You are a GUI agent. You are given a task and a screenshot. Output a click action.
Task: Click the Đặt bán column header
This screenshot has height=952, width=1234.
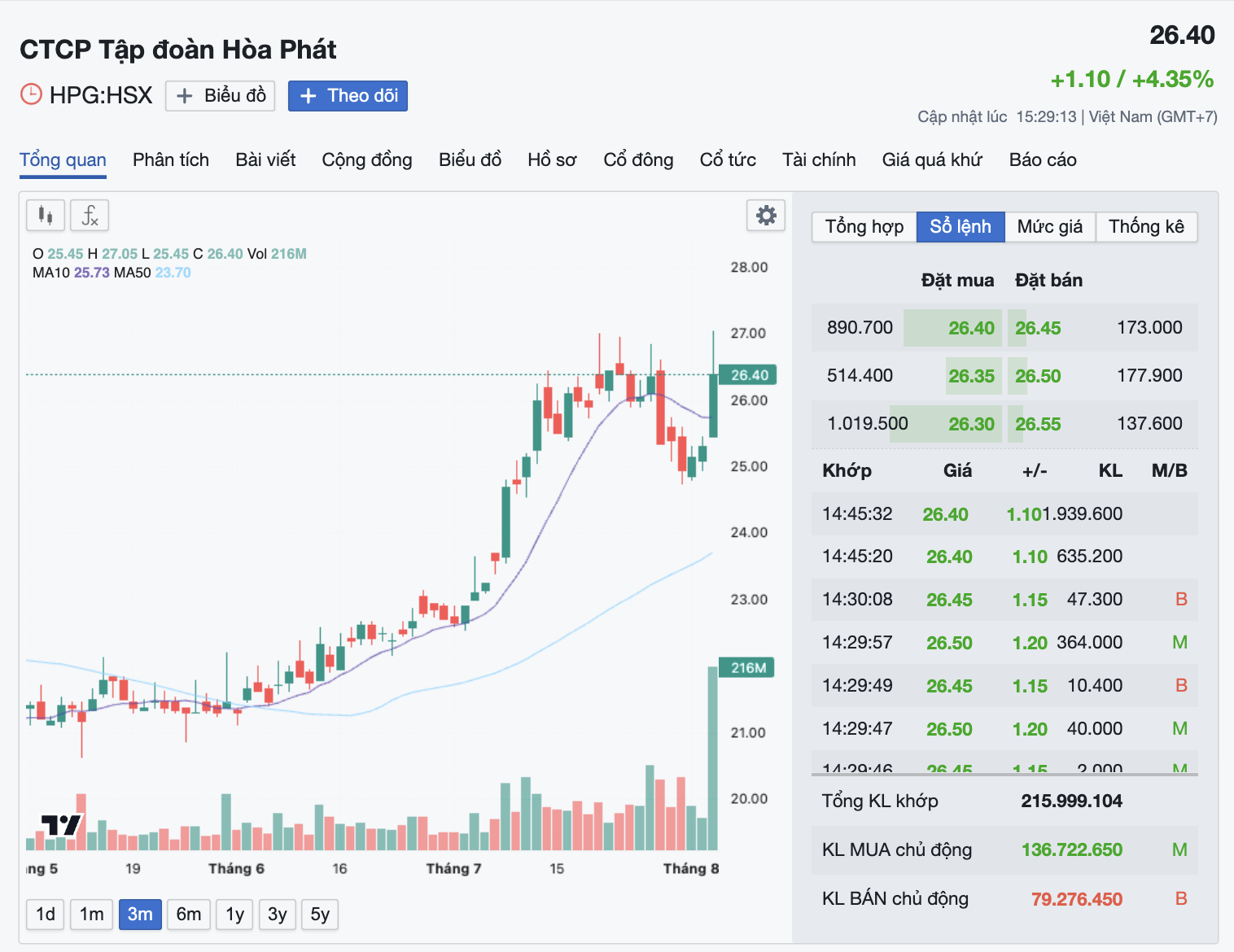pos(1048,281)
